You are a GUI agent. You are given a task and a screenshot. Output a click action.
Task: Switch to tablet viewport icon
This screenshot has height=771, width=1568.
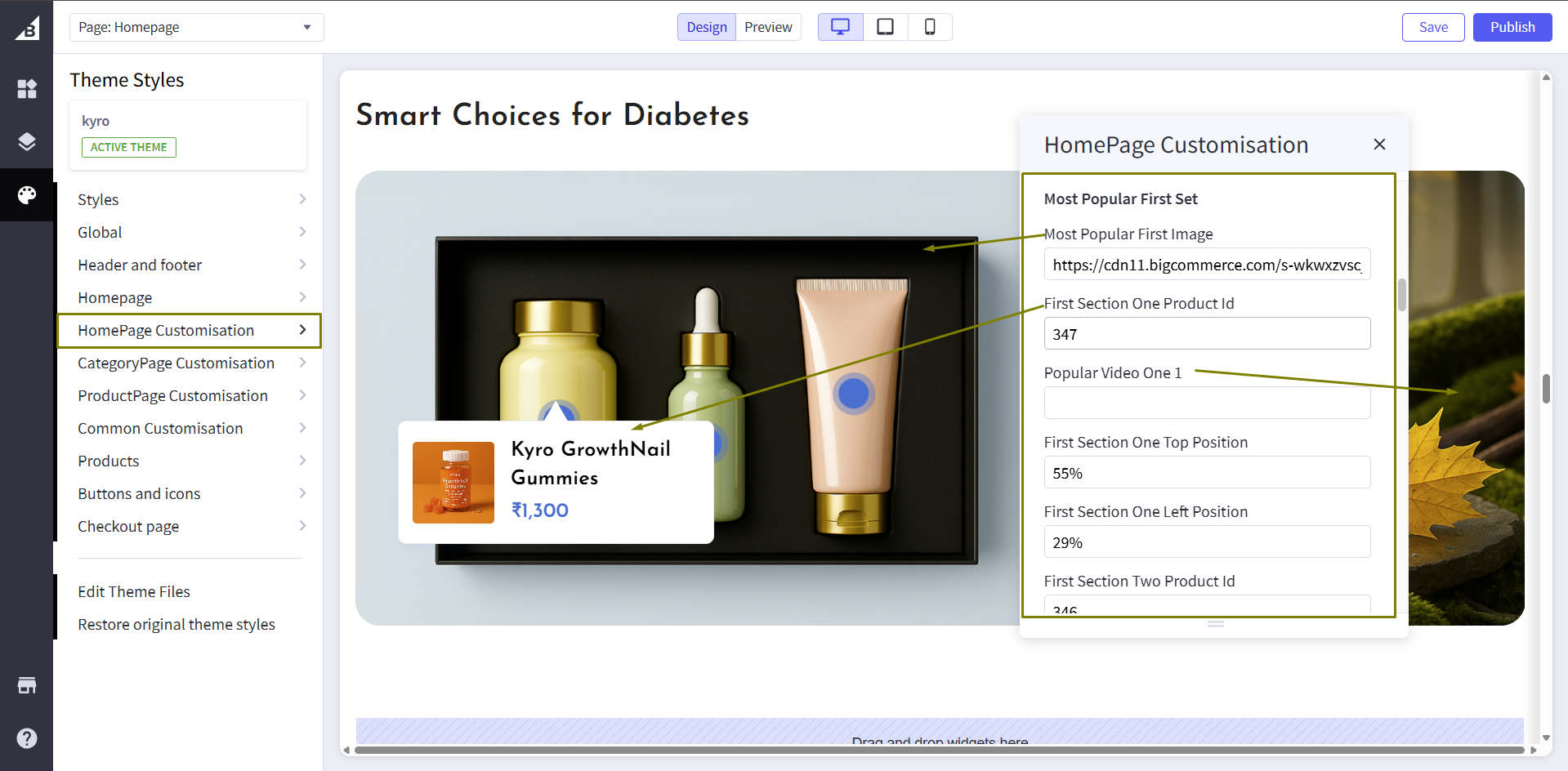[885, 27]
